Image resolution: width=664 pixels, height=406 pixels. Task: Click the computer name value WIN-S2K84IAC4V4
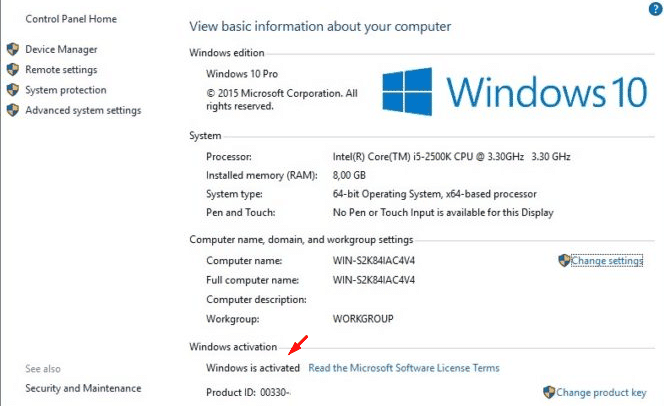(374, 260)
